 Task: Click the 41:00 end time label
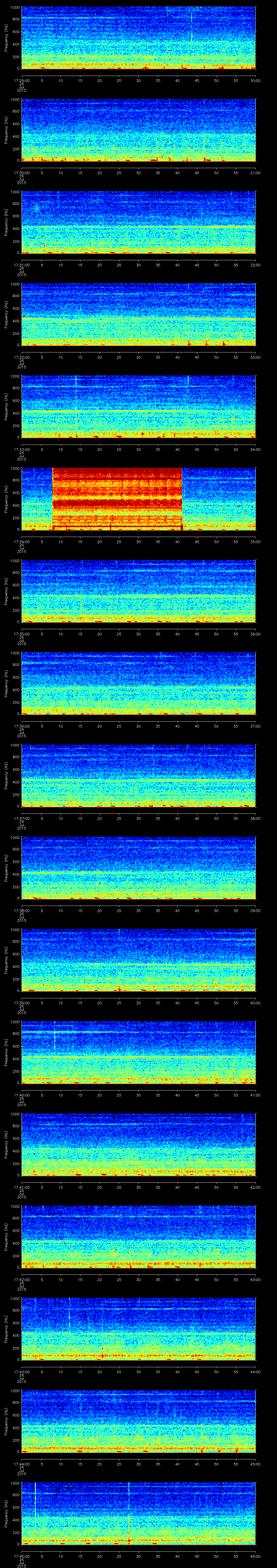click(x=256, y=1095)
